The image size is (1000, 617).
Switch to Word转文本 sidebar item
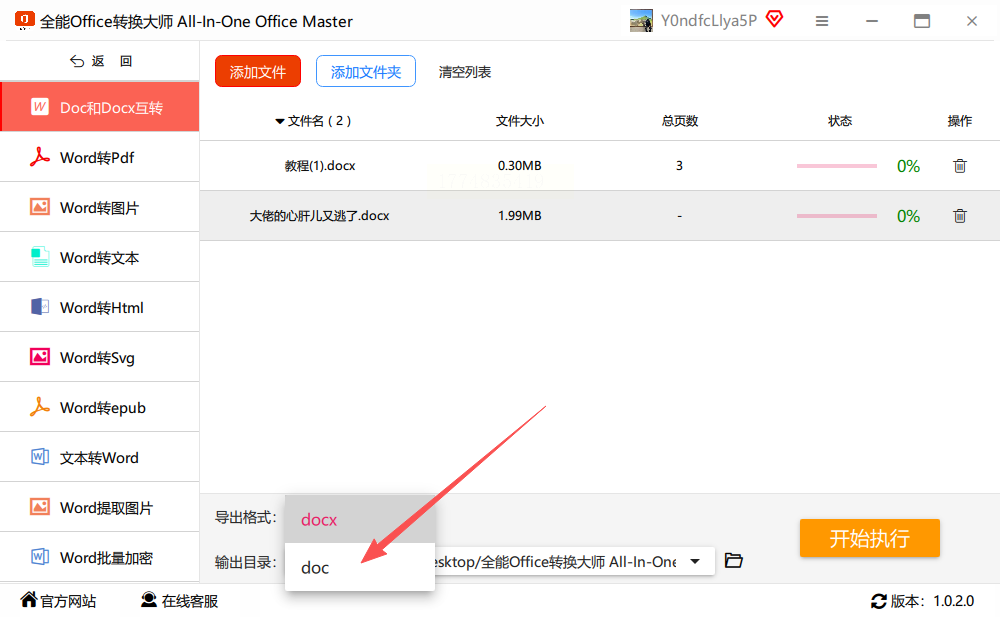click(x=100, y=256)
